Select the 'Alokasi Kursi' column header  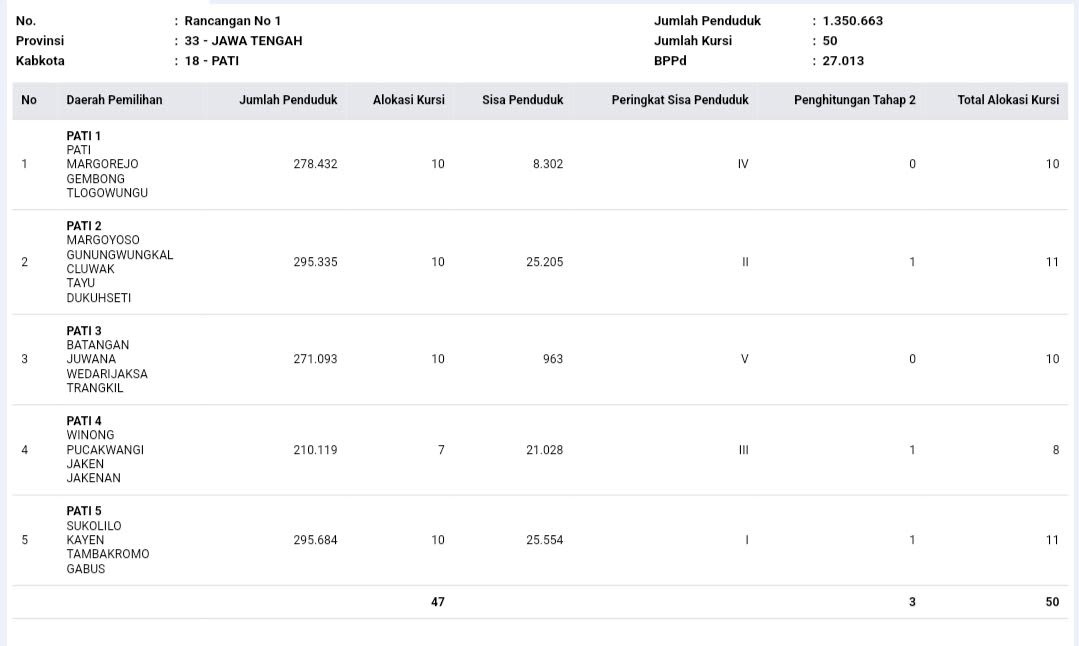pyautogui.click(x=408, y=100)
